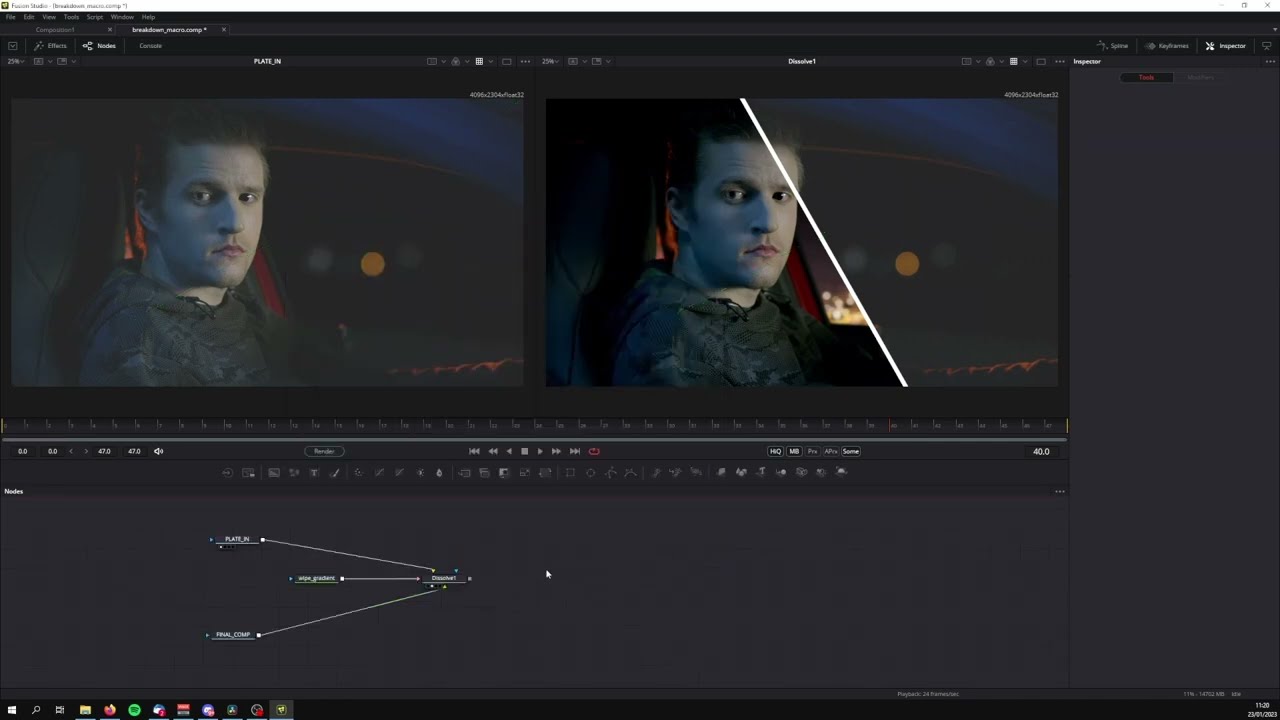The height and width of the screenshot is (720, 1280).
Task: Select the wipe_gradient node
Action: 316,578
